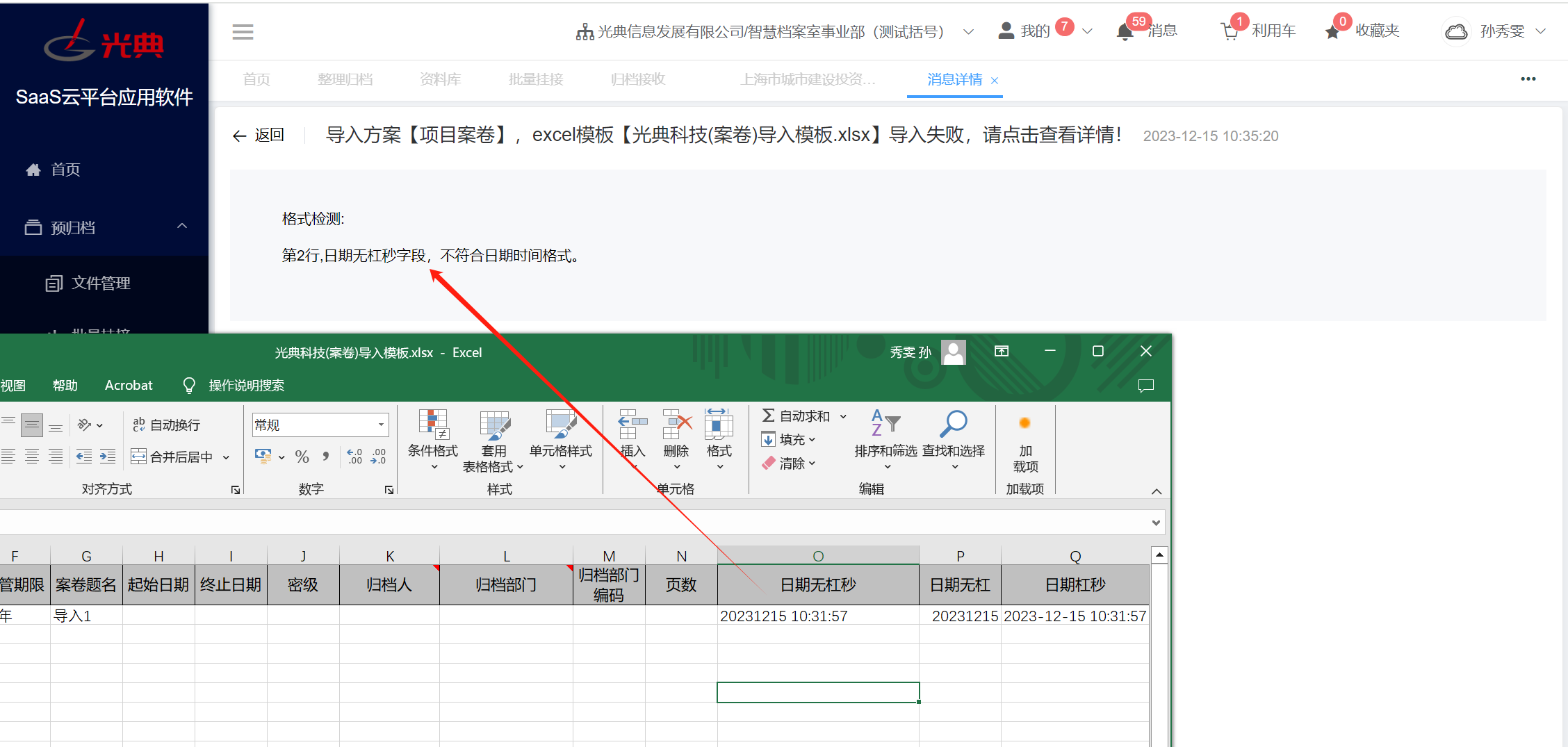The height and width of the screenshot is (747, 1568).
Task: Expand the organization selector chevron
Action: [968, 32]
